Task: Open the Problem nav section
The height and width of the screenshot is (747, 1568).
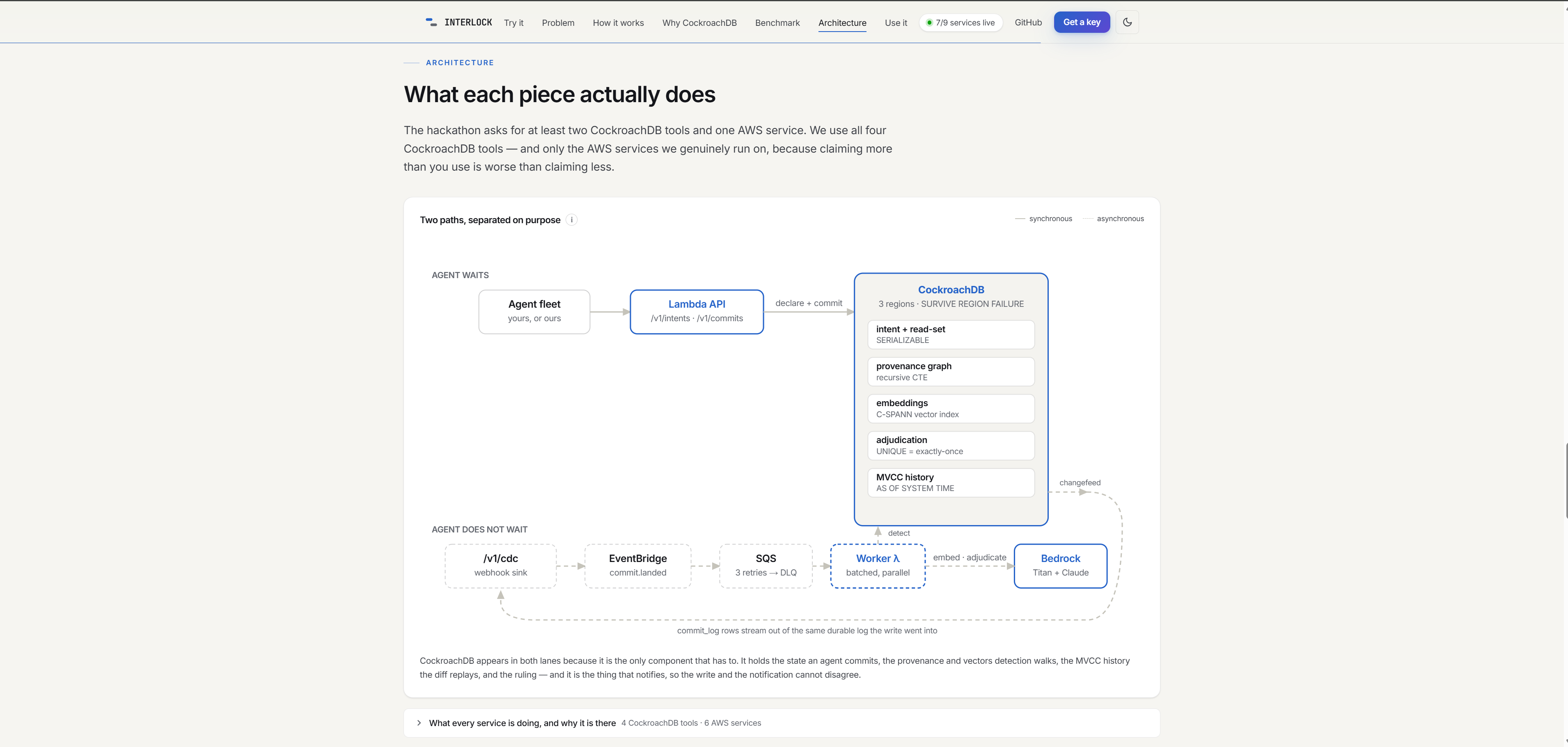Action: point(558,23)
